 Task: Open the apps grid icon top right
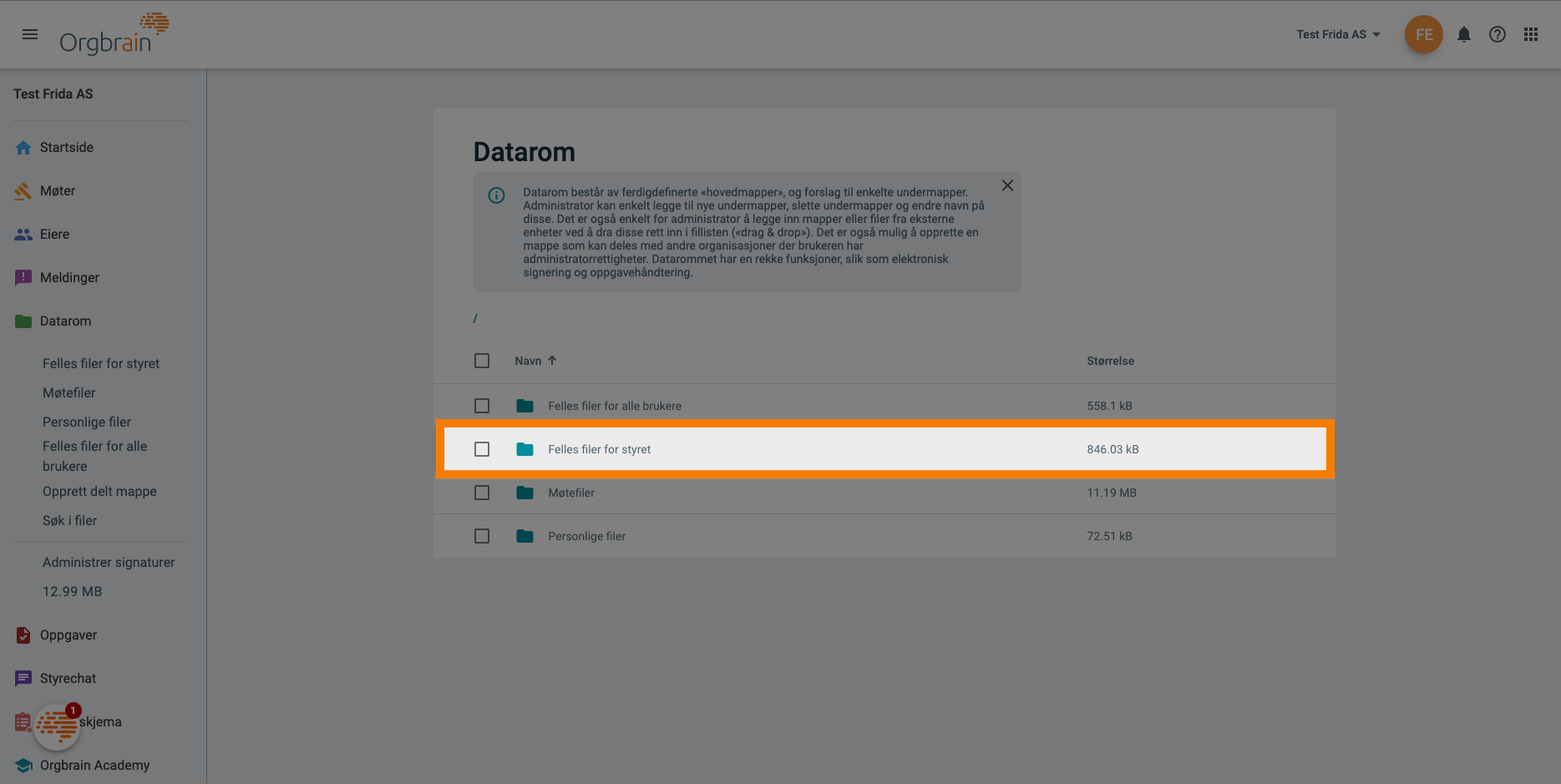pos(1531,34)
